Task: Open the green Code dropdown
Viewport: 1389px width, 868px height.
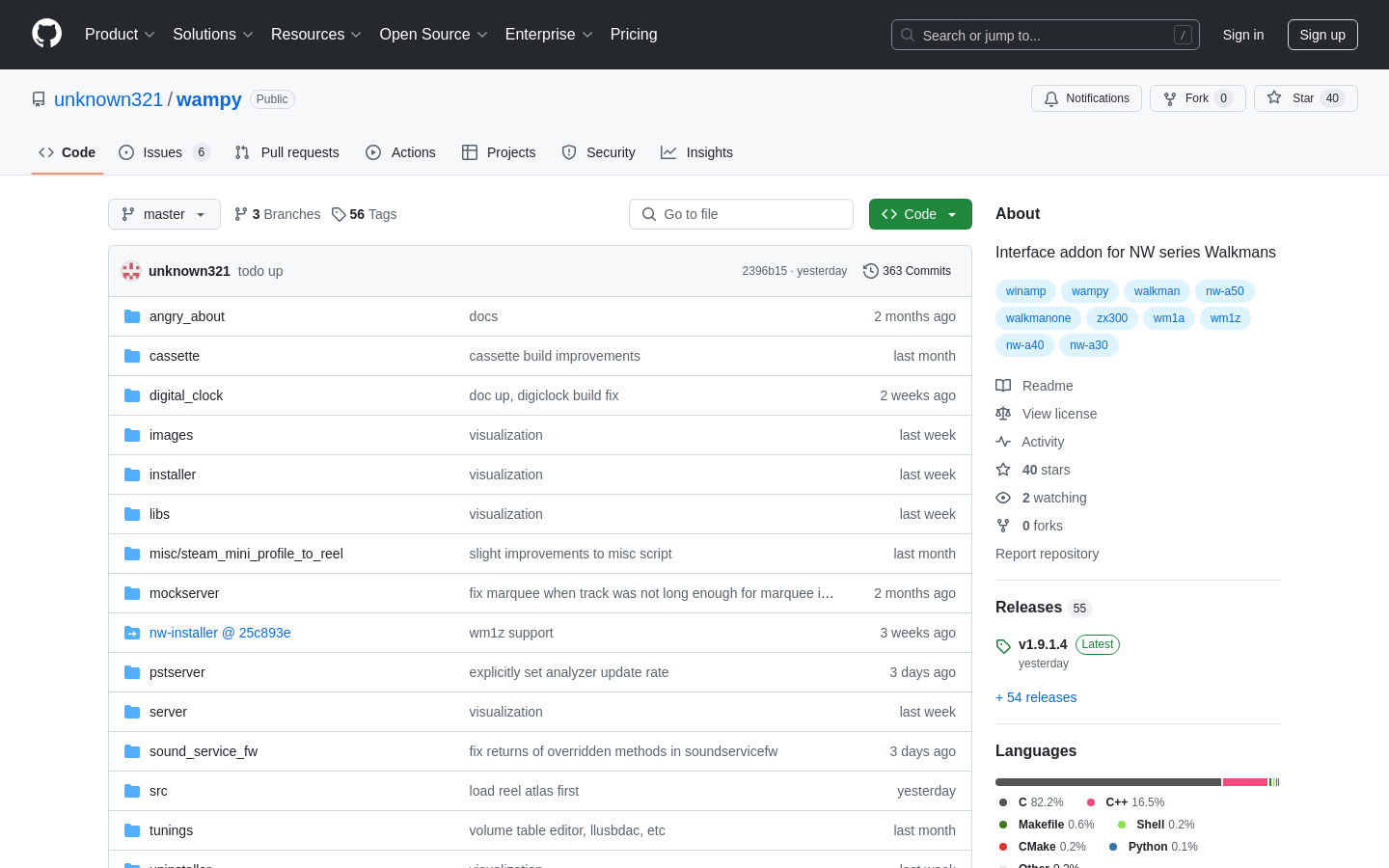Action: 920,214
